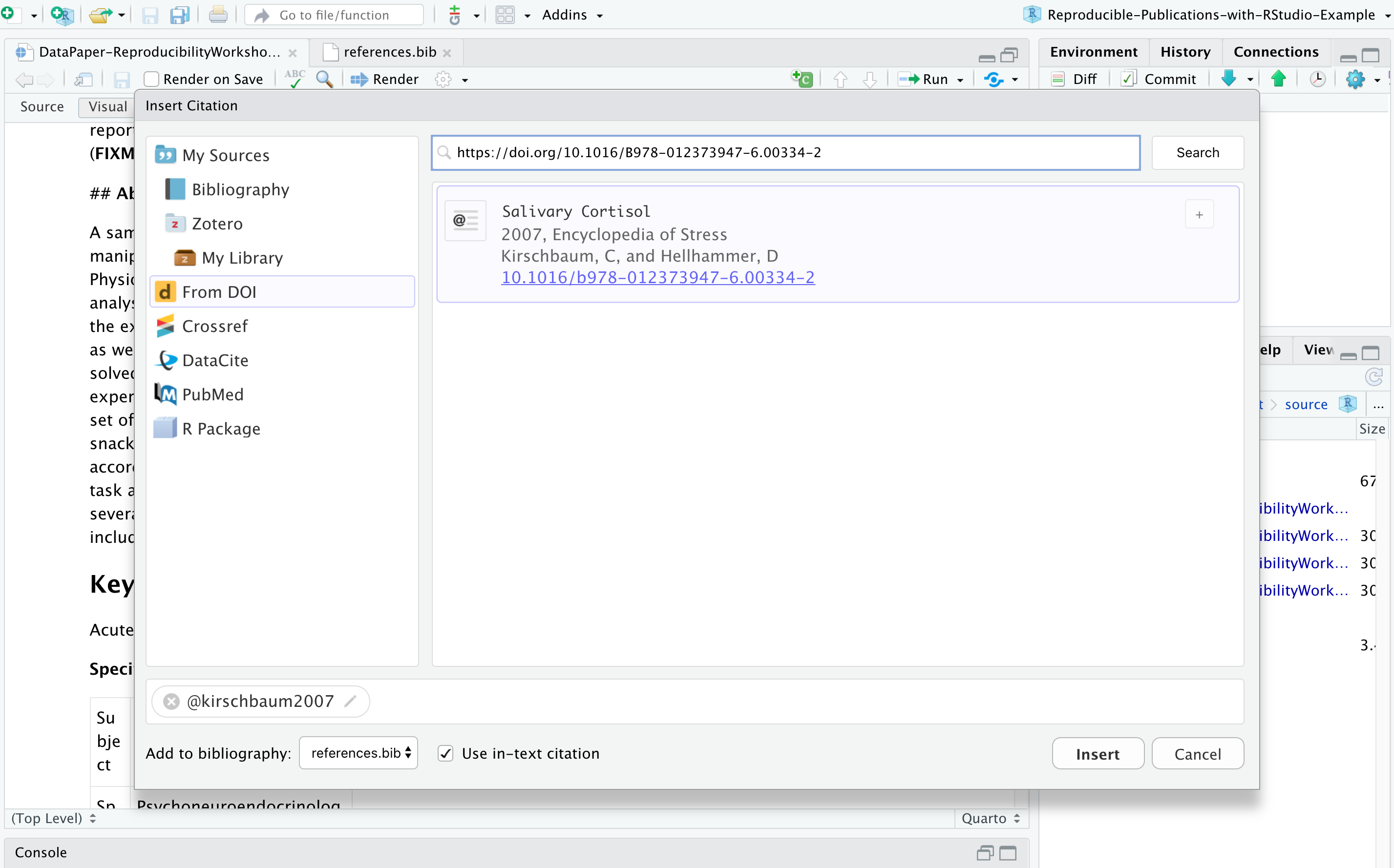Click the Diff button in Git pane
This screenshot has height=868, width=1394.
point(1074,79)
